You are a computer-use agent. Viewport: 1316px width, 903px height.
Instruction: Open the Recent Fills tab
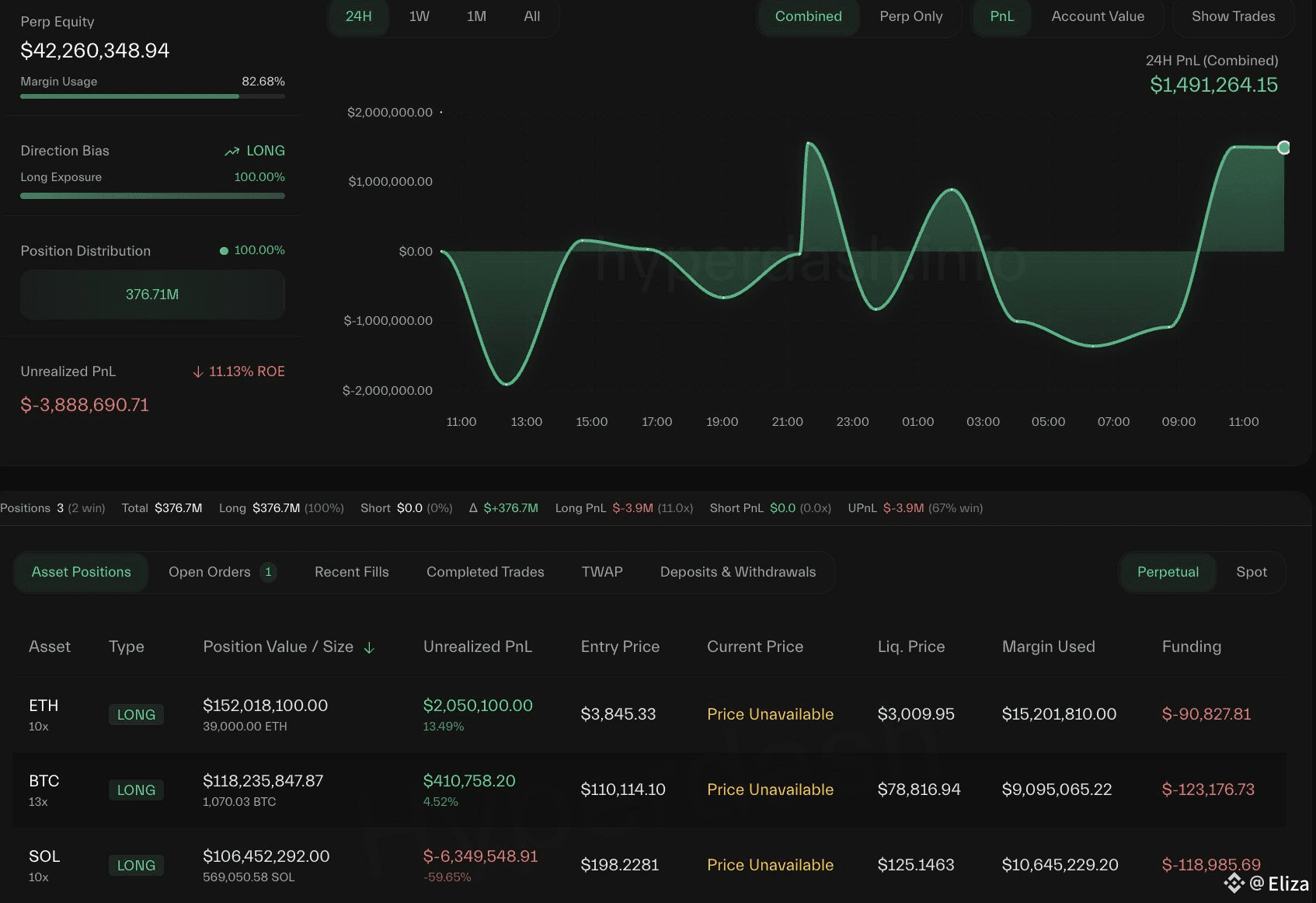click(351, 572)
